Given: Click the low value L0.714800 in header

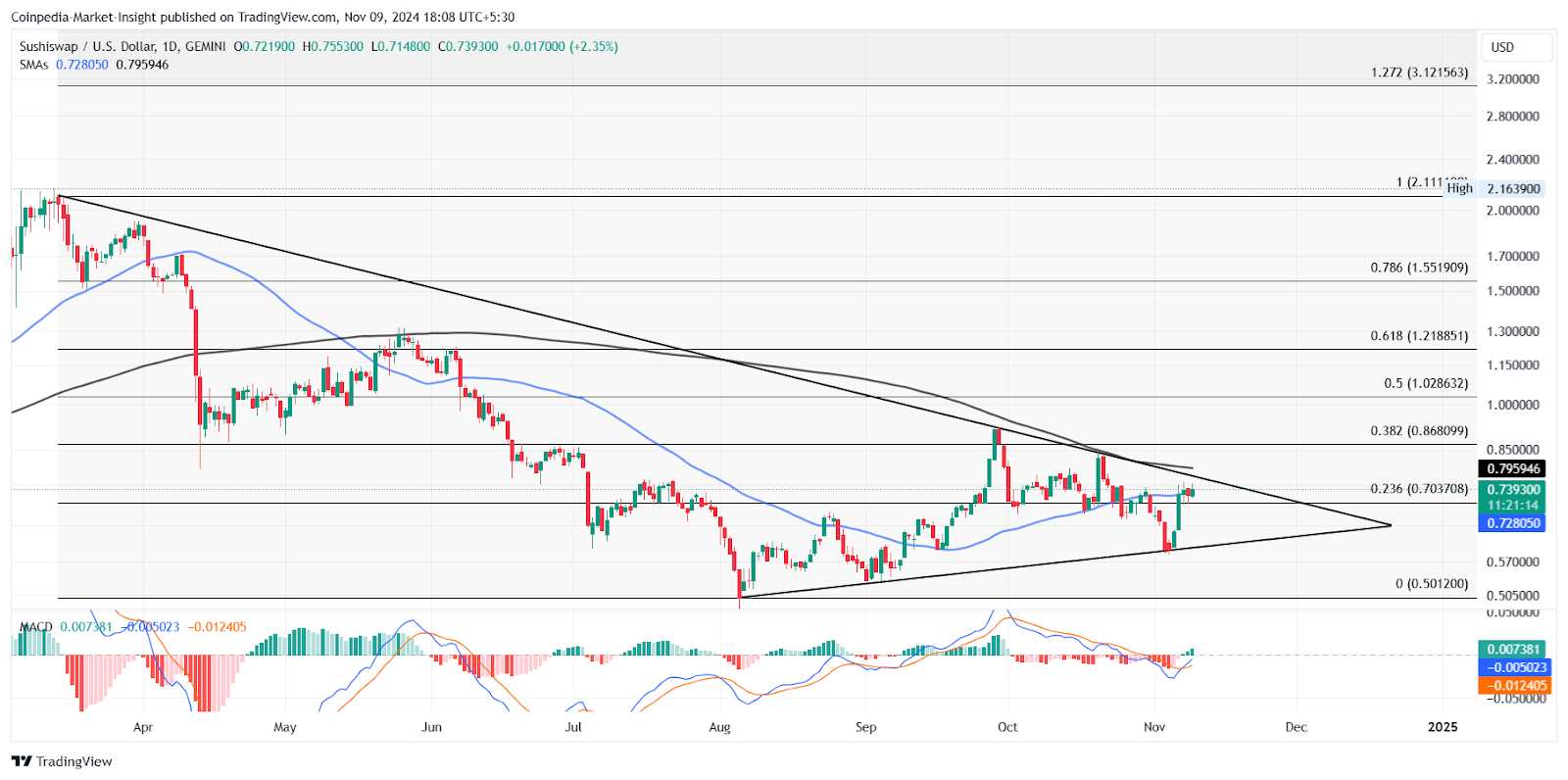Looking at the screenshot, I should 401,46.
